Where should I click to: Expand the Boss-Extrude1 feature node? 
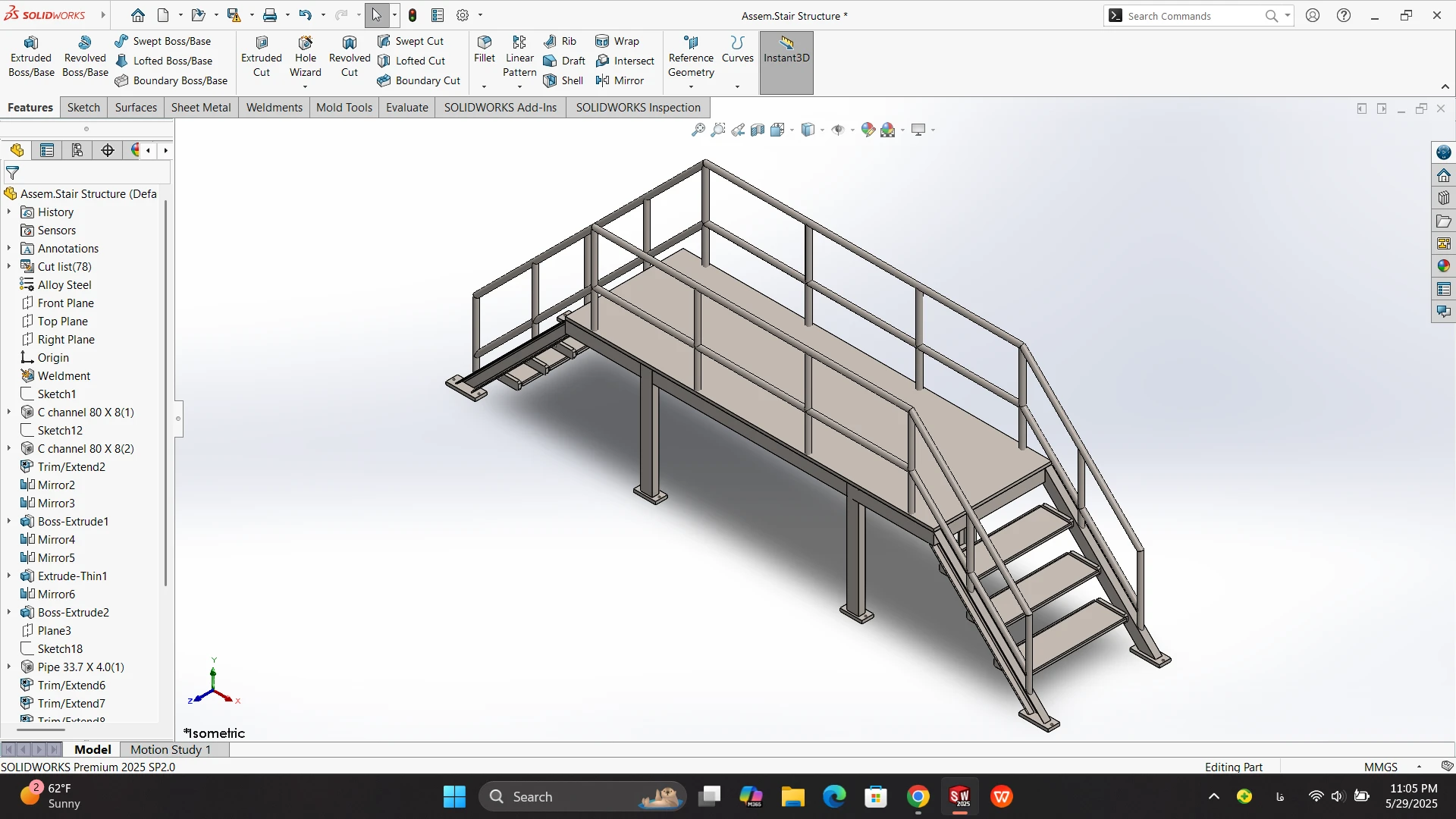[9, 522]
